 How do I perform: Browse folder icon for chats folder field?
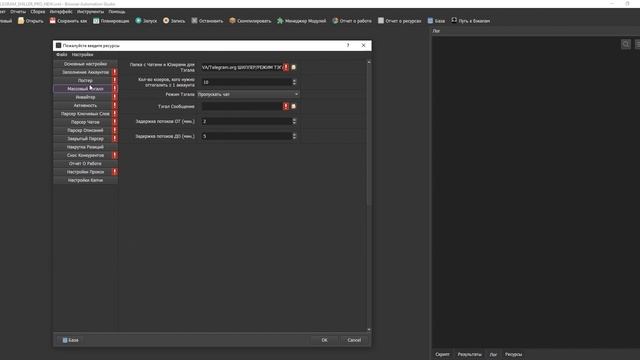pyautogui.click(x=293, y=67)
